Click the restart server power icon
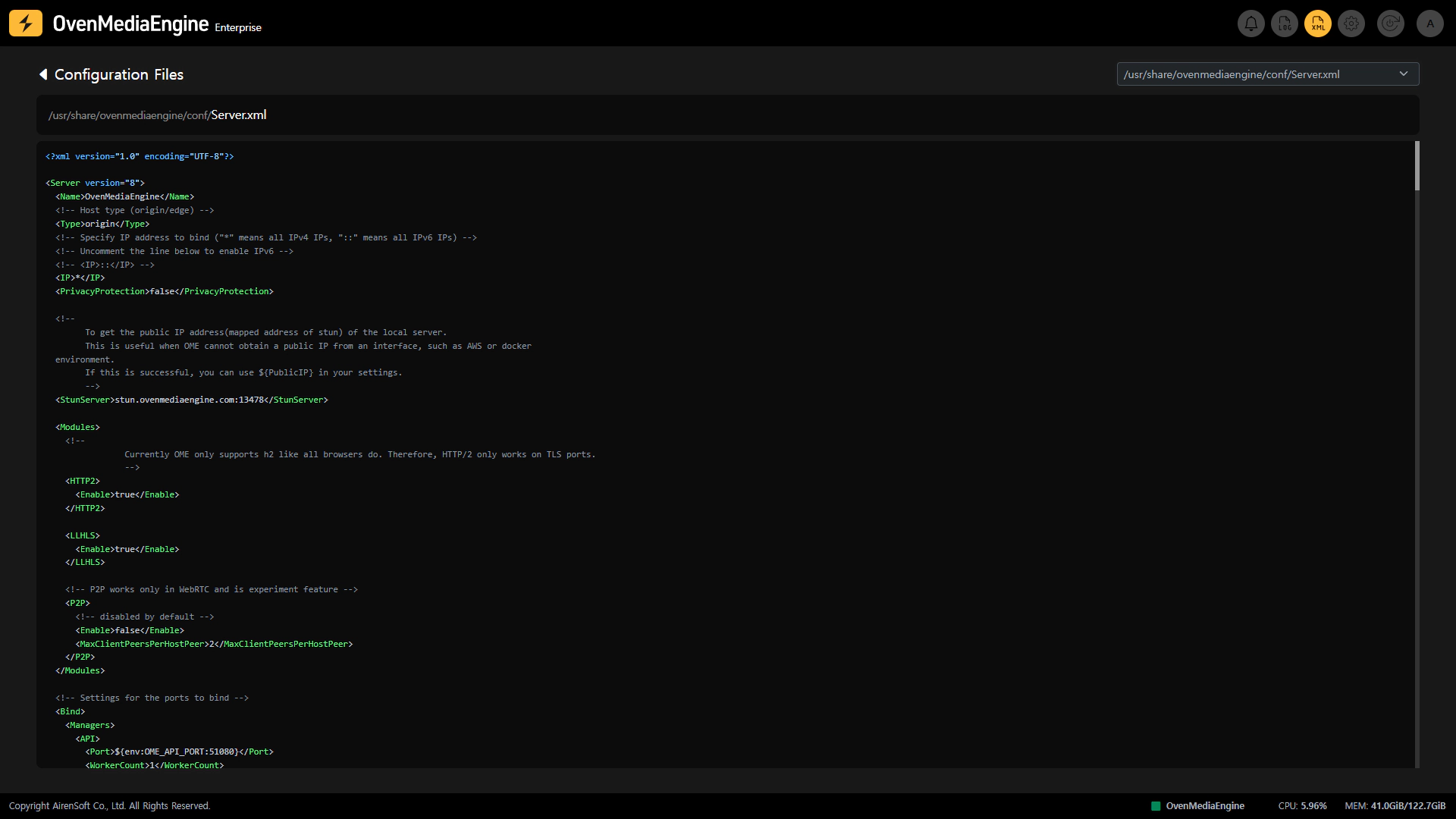 pos(1391,24)
